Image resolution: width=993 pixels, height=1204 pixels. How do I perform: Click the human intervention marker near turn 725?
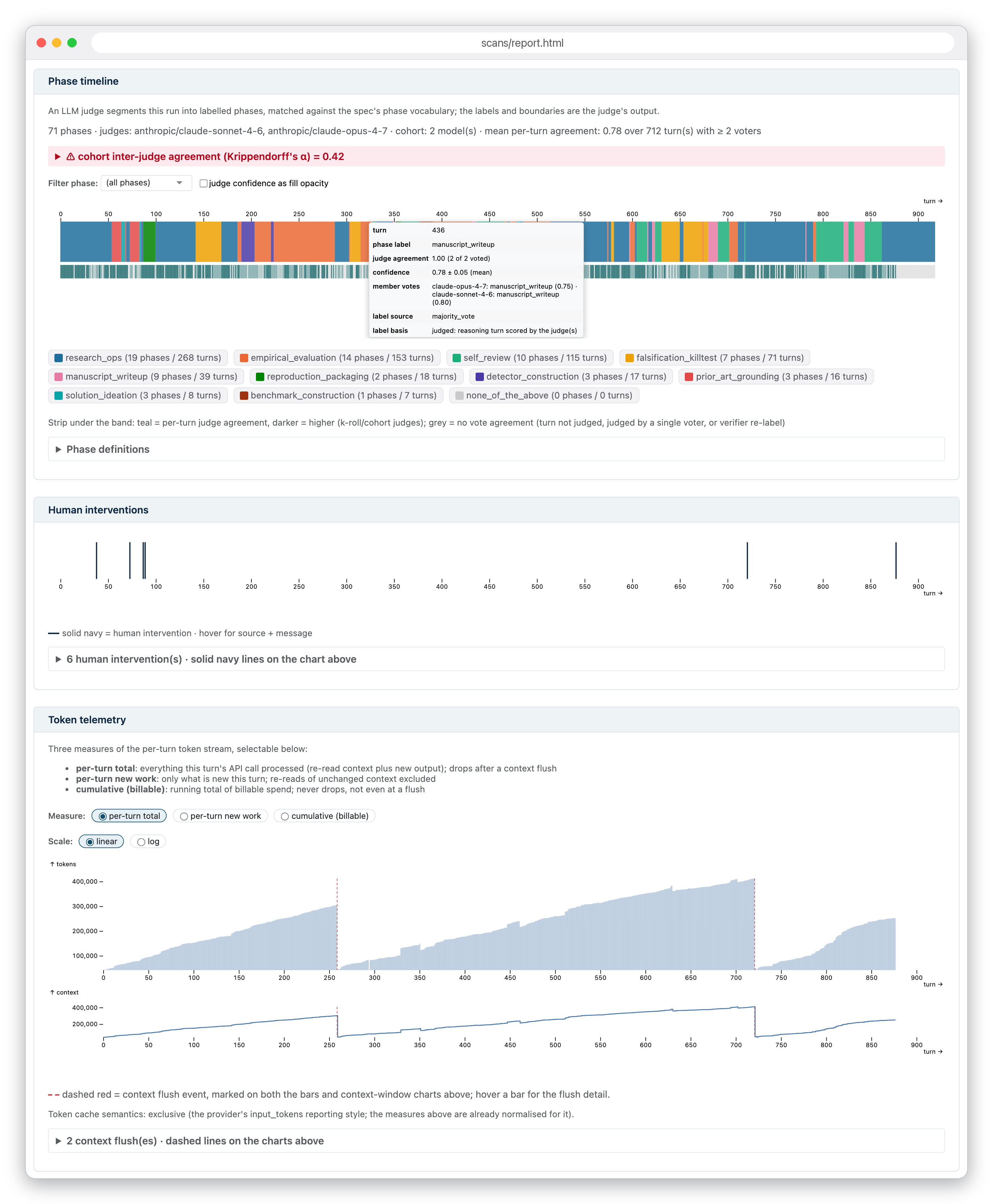tap(747, 561)
